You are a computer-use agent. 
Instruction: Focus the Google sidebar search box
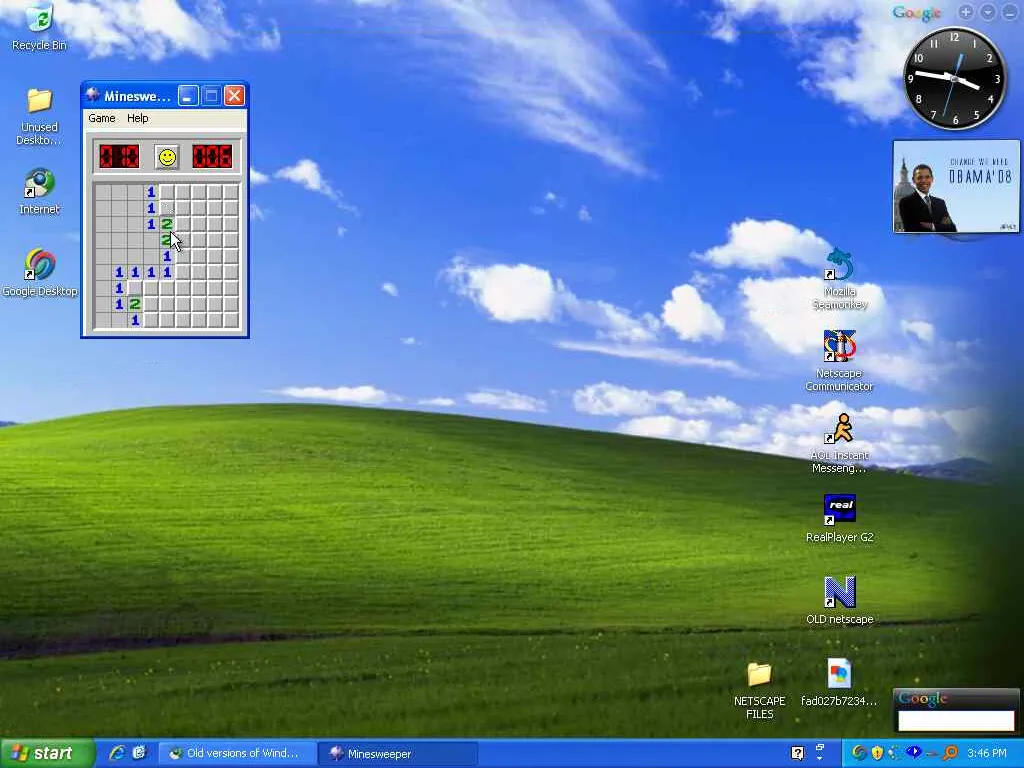click(x=956, y=721)
